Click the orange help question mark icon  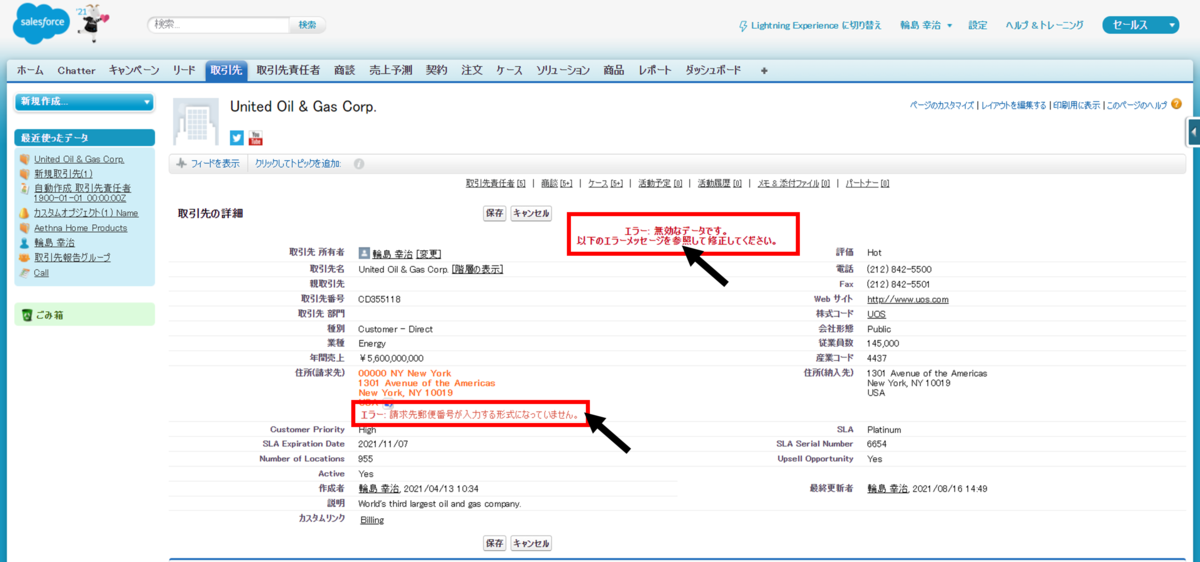click(1176, 104)
